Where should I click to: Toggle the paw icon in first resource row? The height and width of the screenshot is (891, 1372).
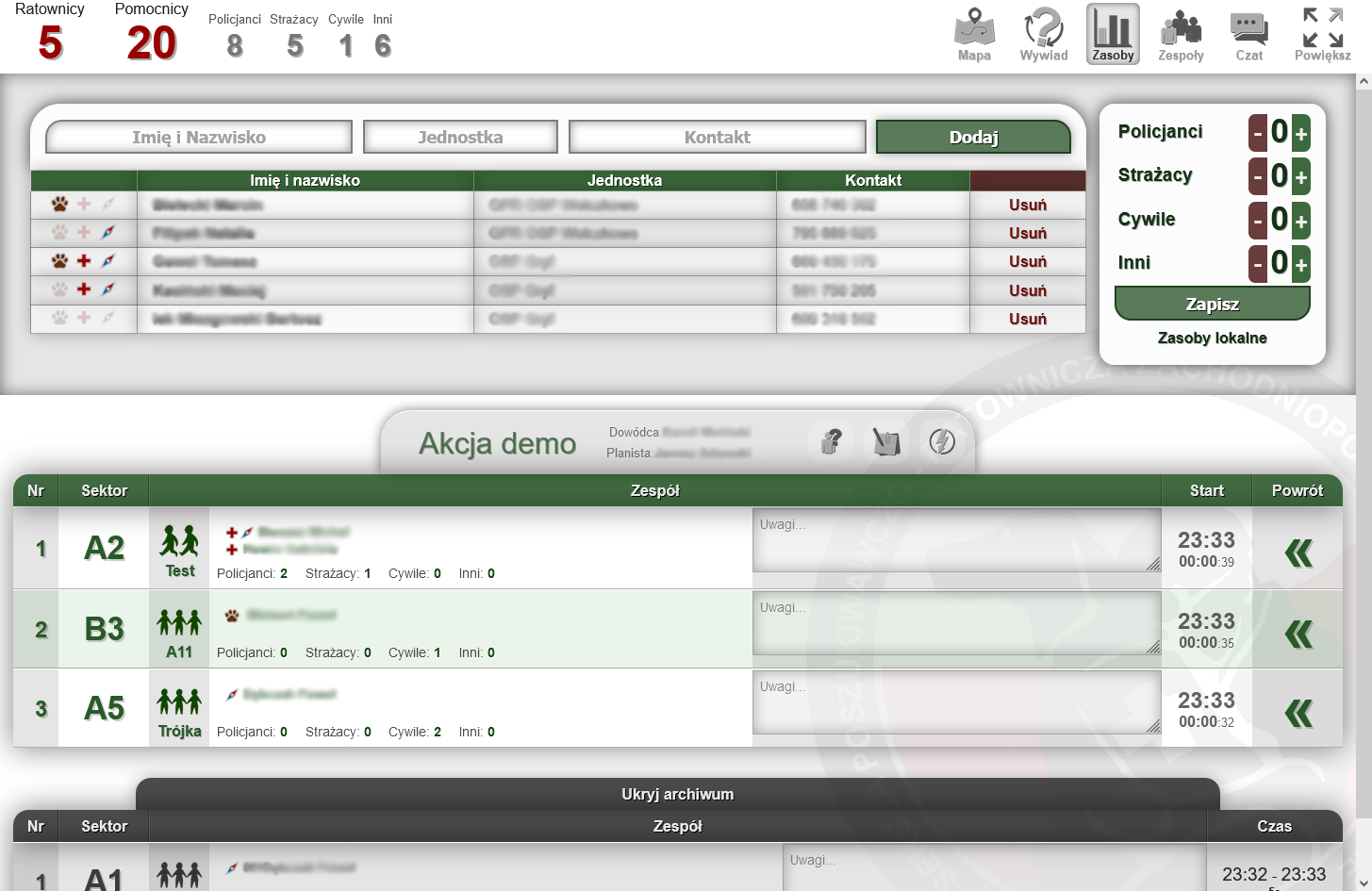(59, 204)
